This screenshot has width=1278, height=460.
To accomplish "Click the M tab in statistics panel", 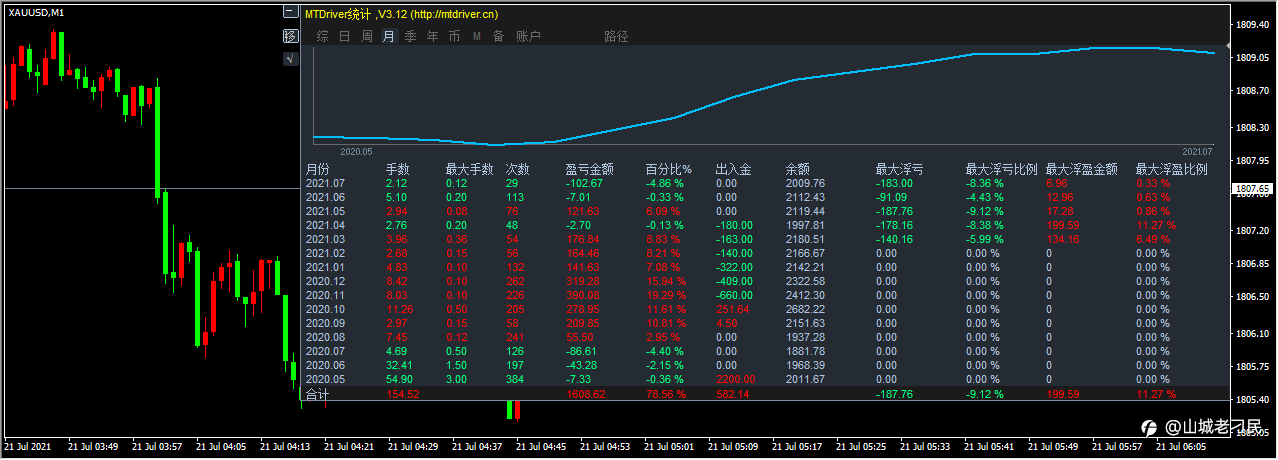I will point(477,36).
